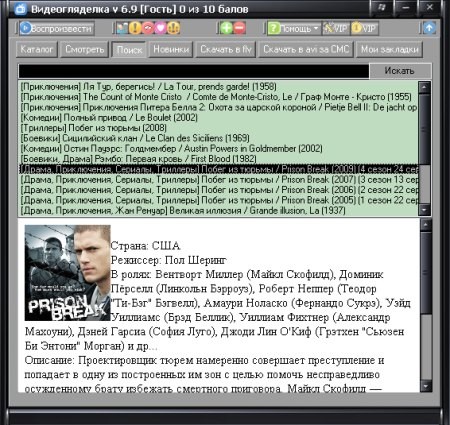Click the red round icon in toolbar
This screenshot has width=450, height=425.
click(x=148, y=28)
